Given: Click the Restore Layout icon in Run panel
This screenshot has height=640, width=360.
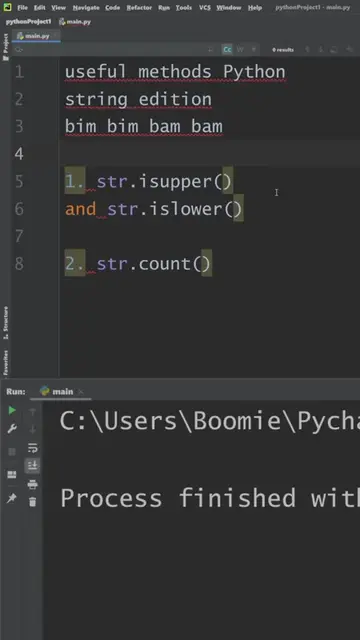Looking at the screenshot, I should click(x=12, y=474).
